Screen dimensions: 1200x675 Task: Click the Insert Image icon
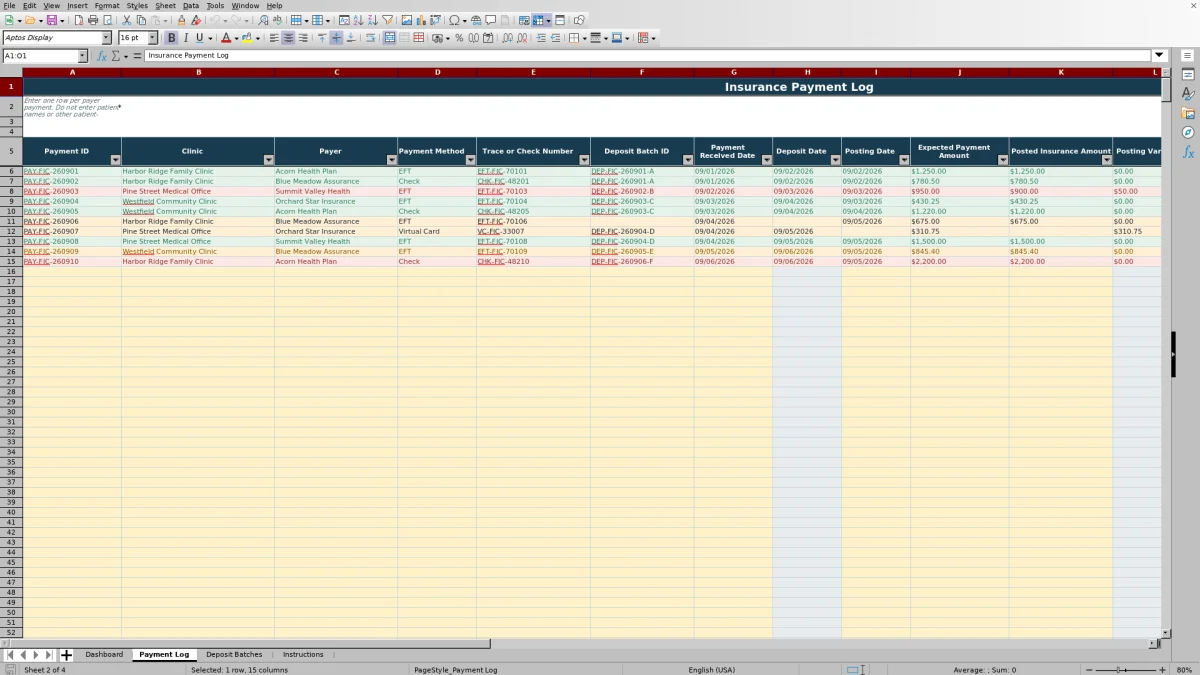tap(407, 20)
